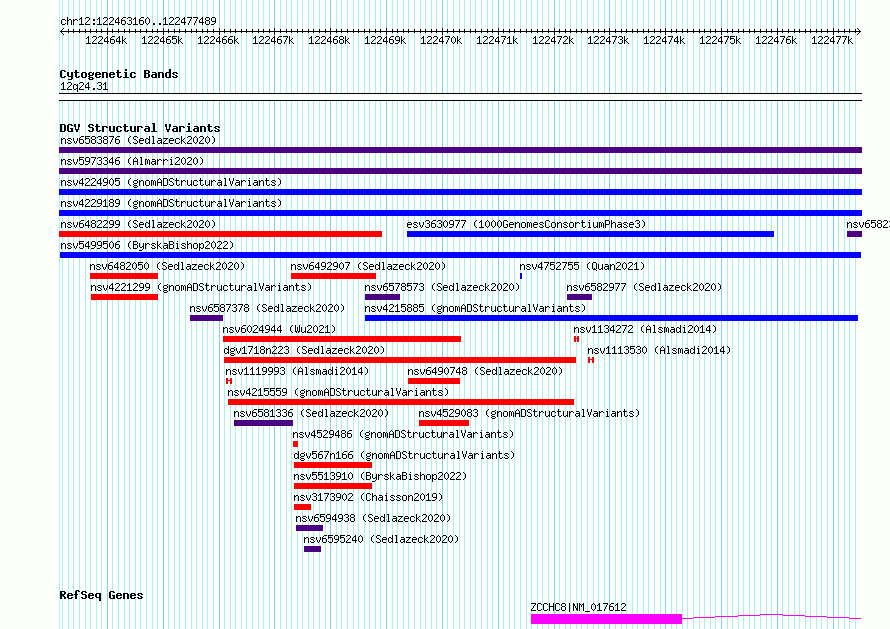Click tiny blue marker under nsv4752755
The image size is (890, 629).
click(521, 276)
